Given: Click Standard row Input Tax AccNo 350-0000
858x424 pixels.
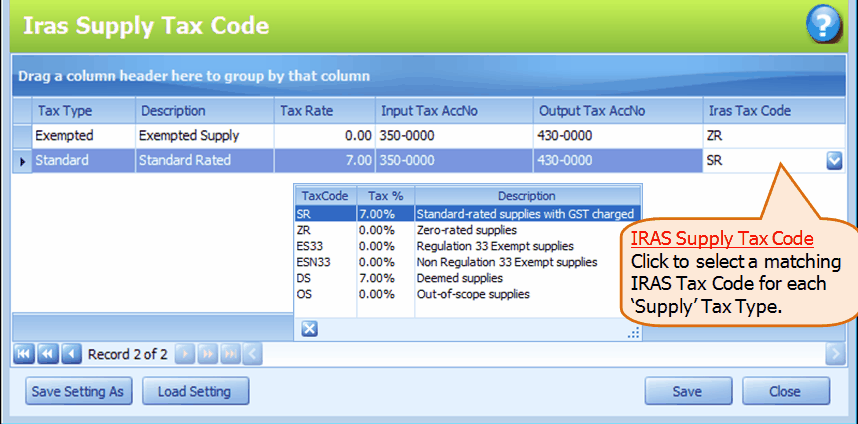Looking at the screenshot, I should pos(454,161).
